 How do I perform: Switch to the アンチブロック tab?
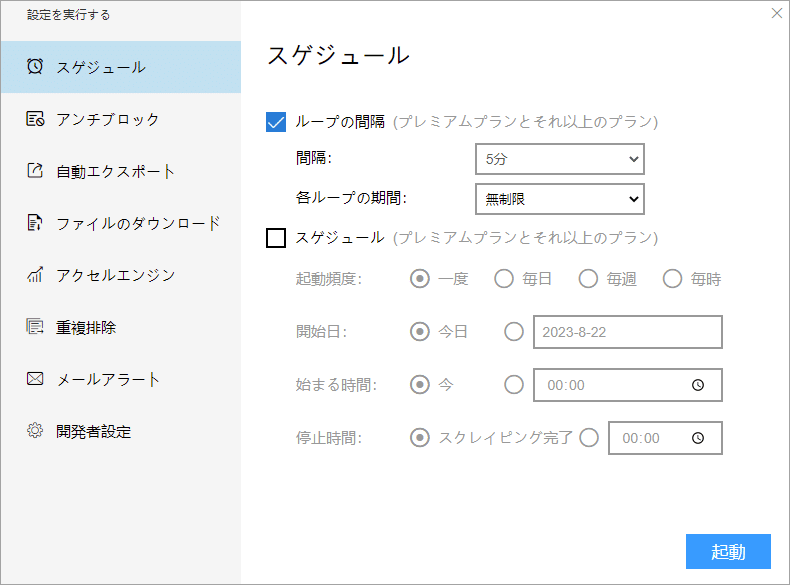tap(107, 119)
